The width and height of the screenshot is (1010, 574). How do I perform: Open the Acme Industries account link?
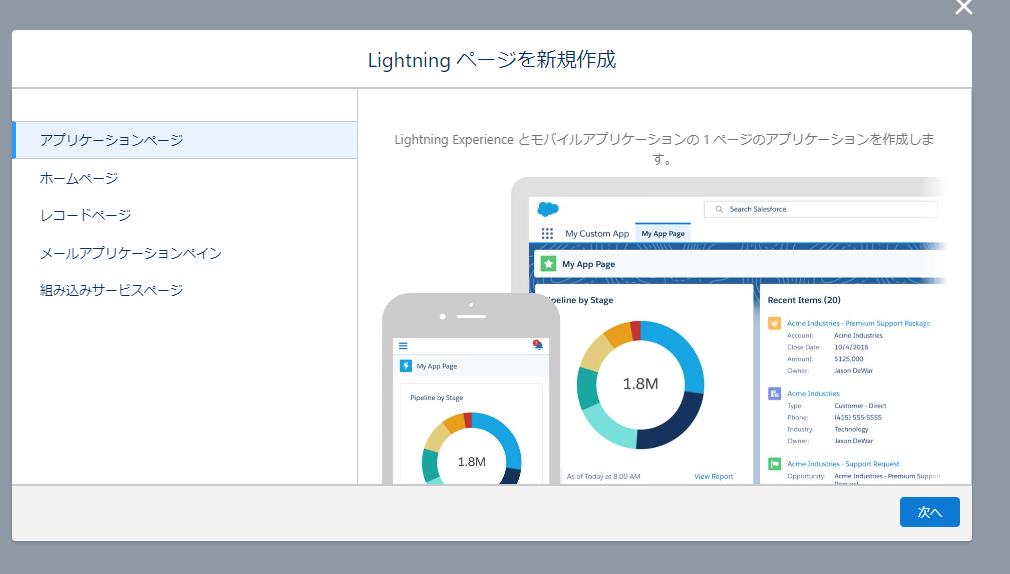pos(813,394)
